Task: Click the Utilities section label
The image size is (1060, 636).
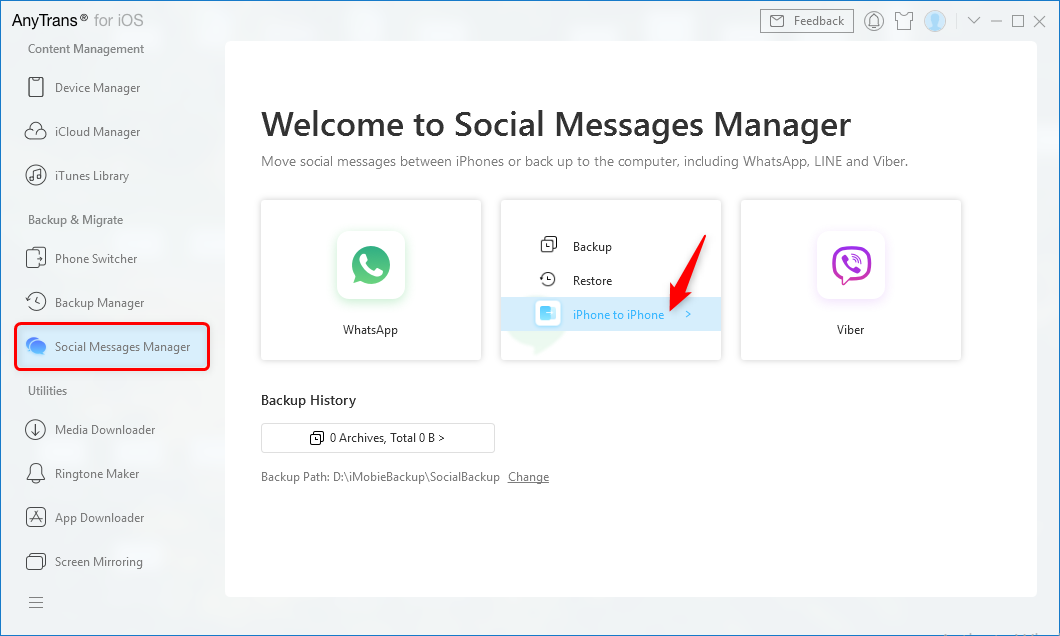Action: tap(47, 391)
